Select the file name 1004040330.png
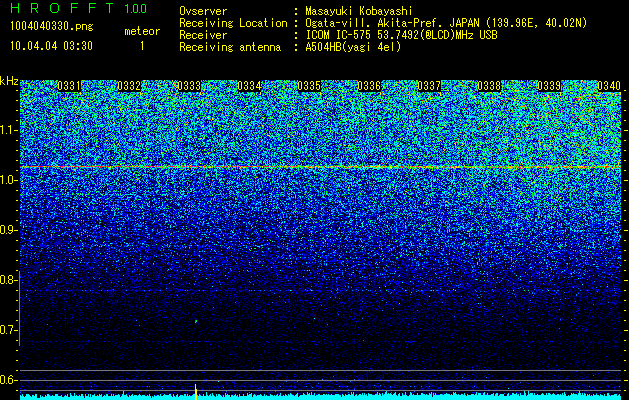The width and height of the screenshot is (629, 400). (52, 26)
